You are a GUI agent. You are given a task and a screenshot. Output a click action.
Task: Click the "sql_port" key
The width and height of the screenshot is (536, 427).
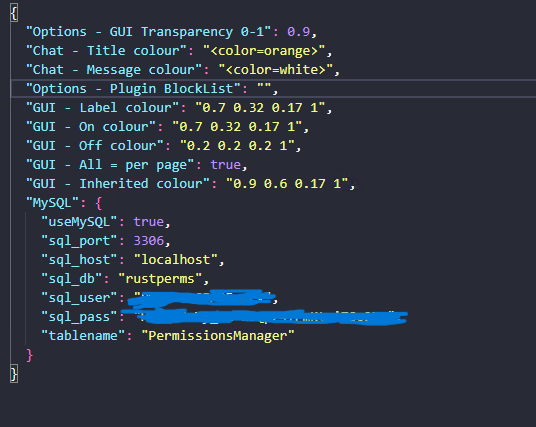pos(80,241)
